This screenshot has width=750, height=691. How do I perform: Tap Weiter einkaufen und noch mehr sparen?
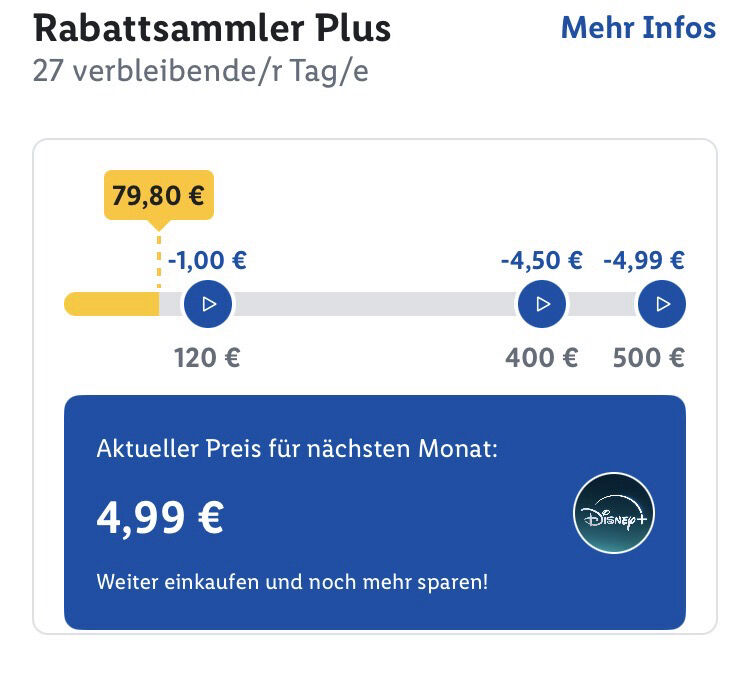coord(292,581)
